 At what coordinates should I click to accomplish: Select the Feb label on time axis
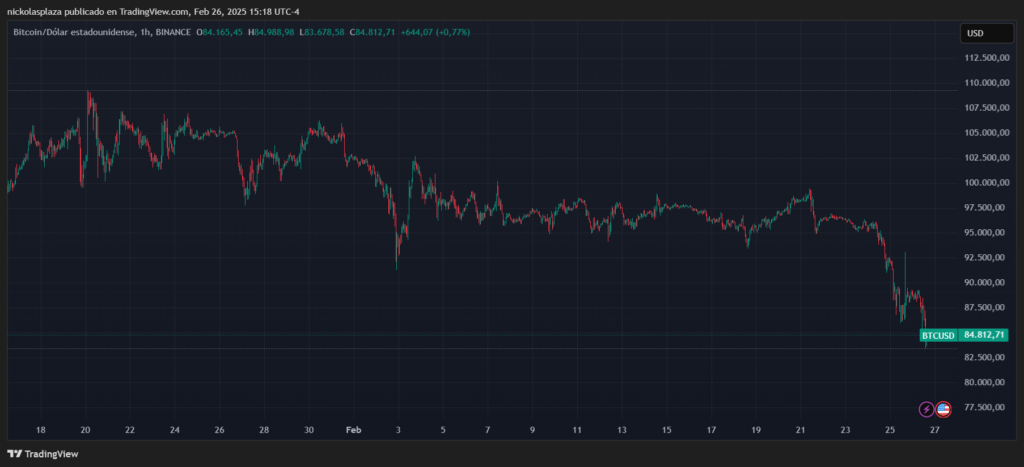click(x=352, y=430)
